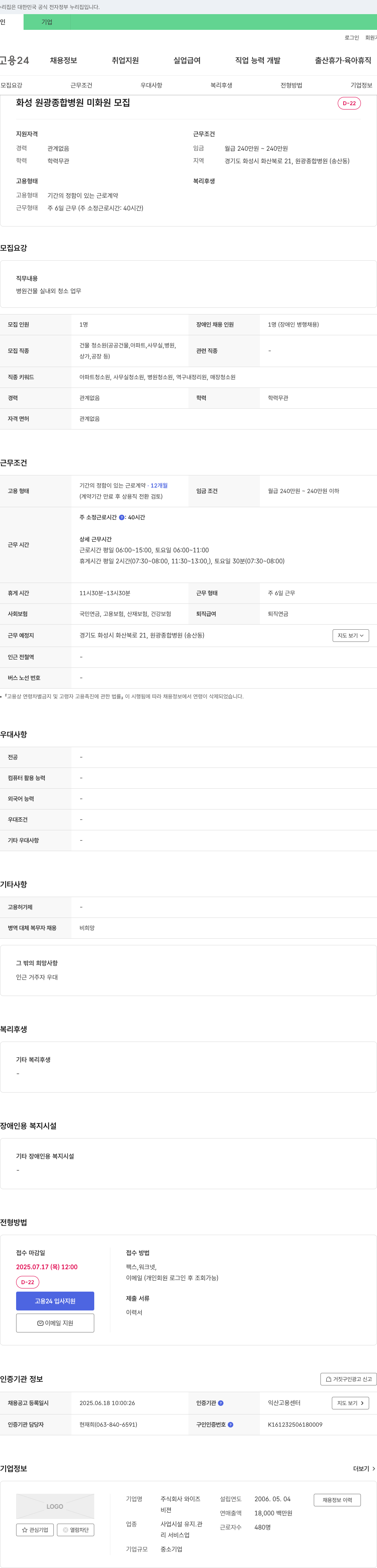This screenshot has width=377, height=1568.
Task: Open 지도 보기 for 익산고용센터
Action: pos(351,1403)
